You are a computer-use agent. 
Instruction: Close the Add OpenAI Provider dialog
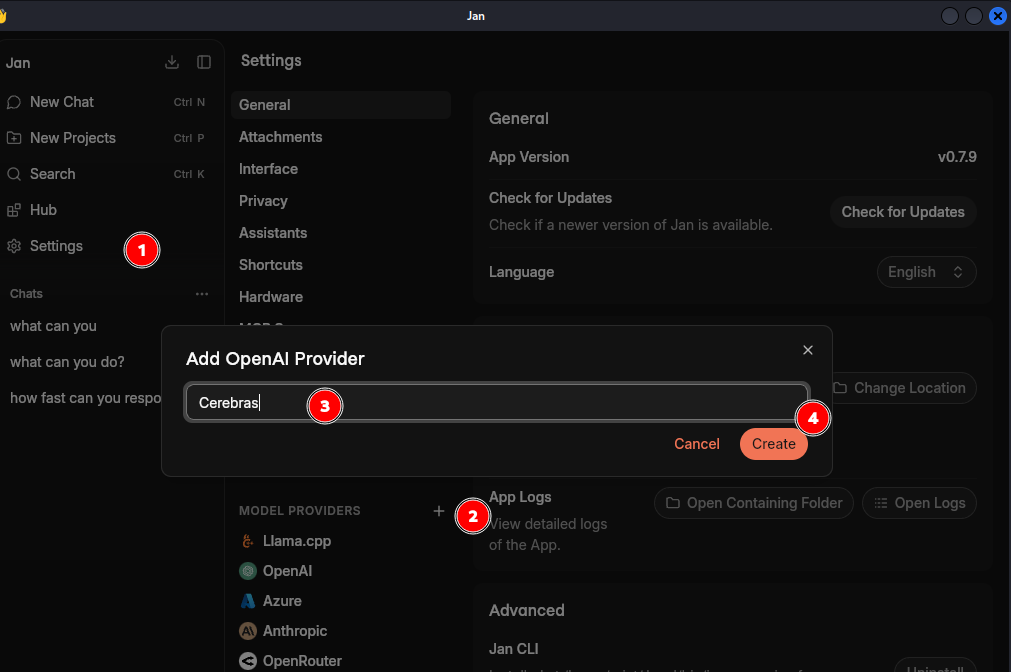click(x=808, y=350)
